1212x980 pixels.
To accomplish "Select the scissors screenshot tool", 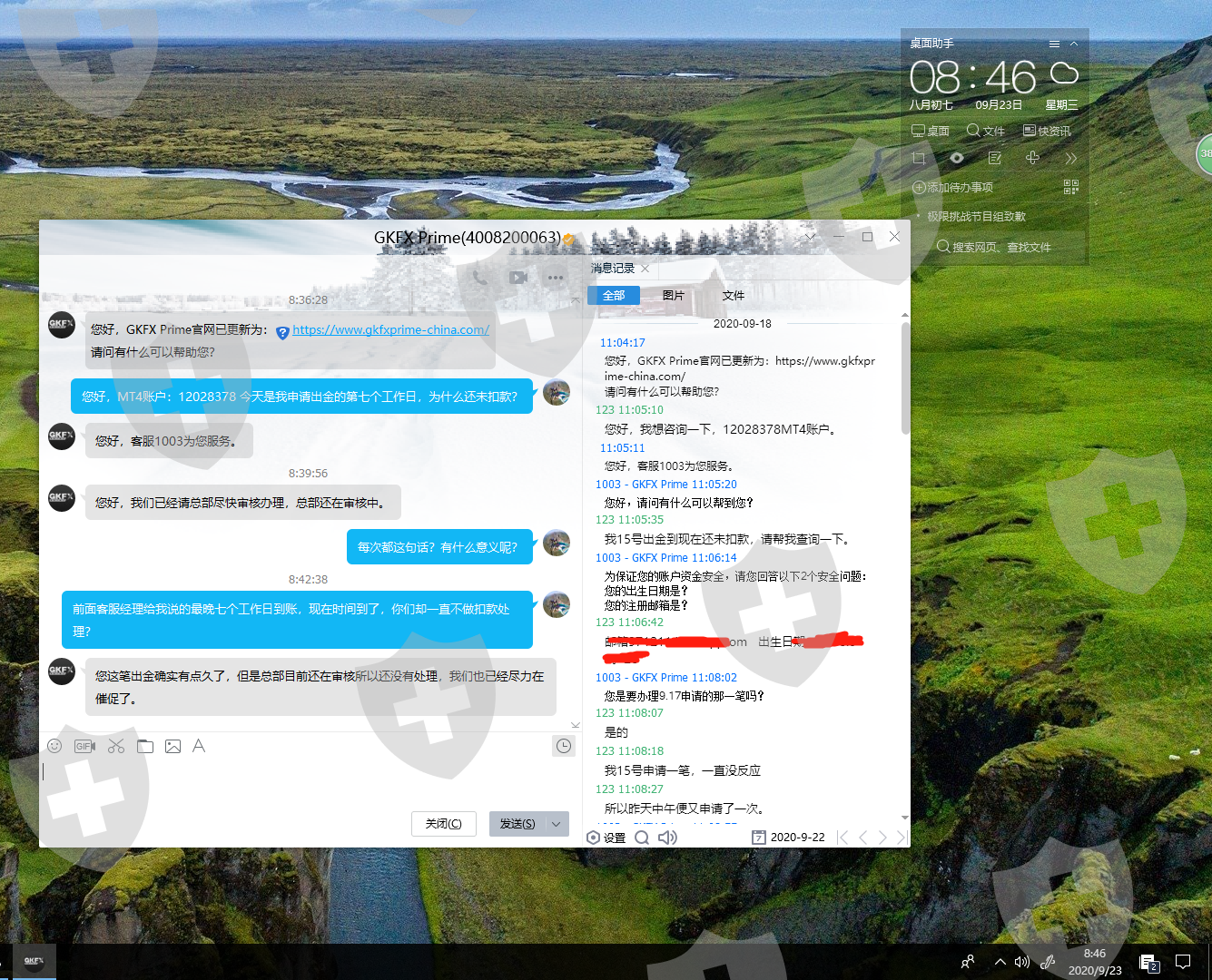I will click(116, 746).
